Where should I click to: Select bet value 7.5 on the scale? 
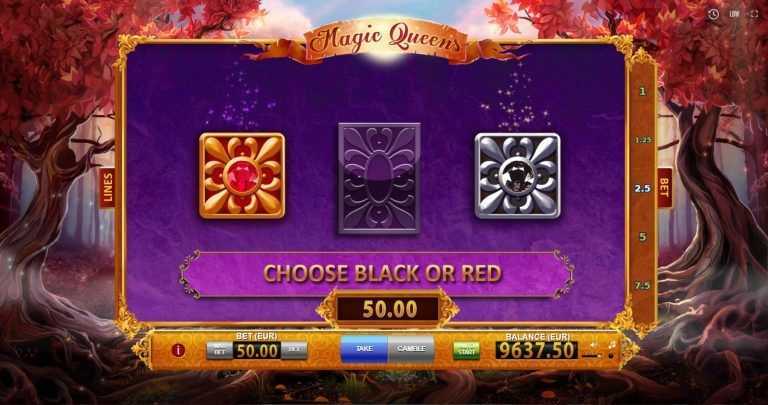tap(643, 286)
